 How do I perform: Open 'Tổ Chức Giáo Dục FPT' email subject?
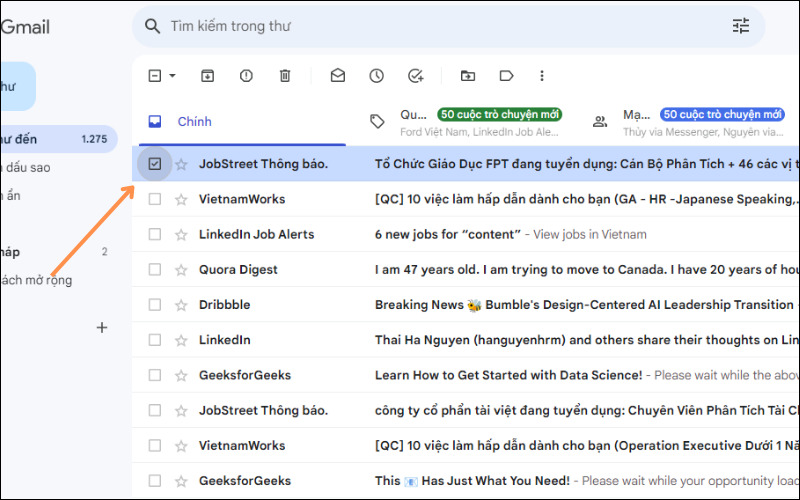tap(587, 164)
